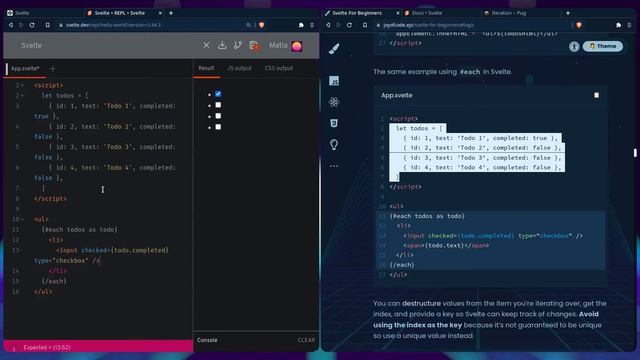Open the accessibility settings icon
Screen dimensions: 640x360
574,47
